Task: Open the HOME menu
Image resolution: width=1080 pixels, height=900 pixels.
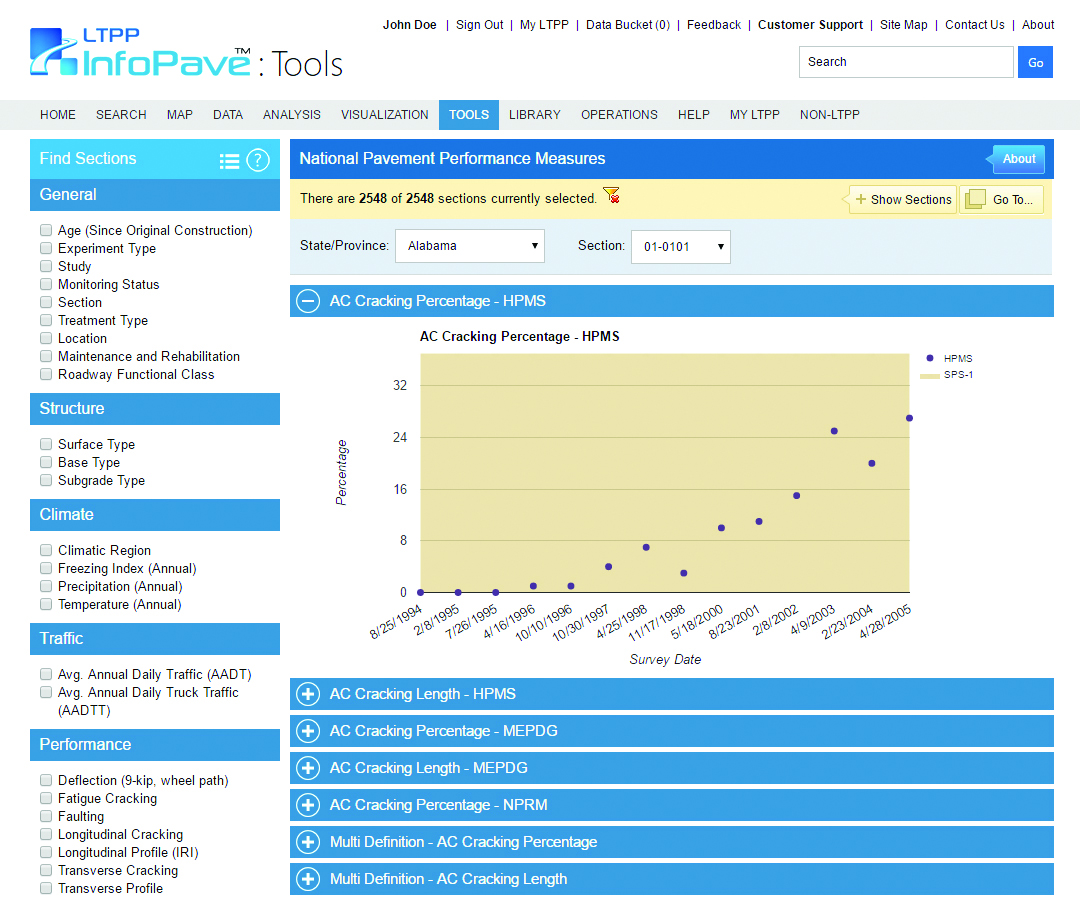Action: (58, 115)
